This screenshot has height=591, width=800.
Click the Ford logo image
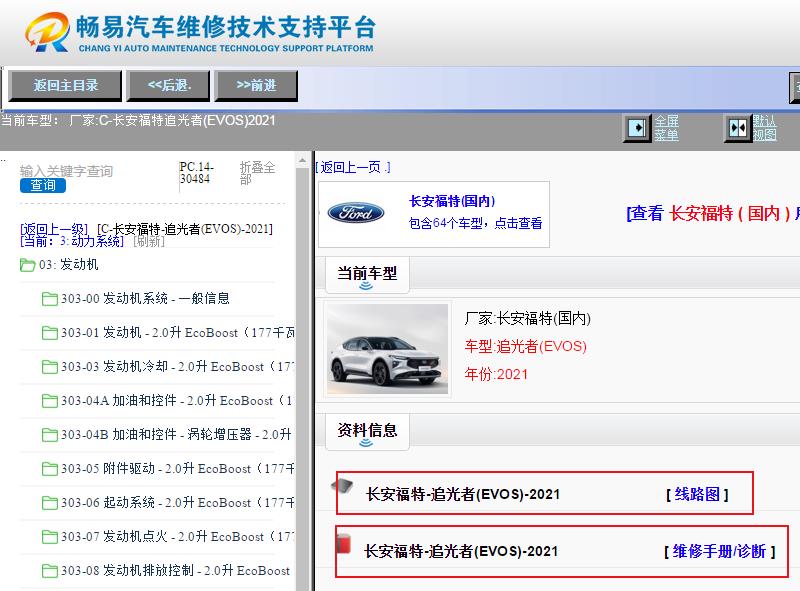356,213
